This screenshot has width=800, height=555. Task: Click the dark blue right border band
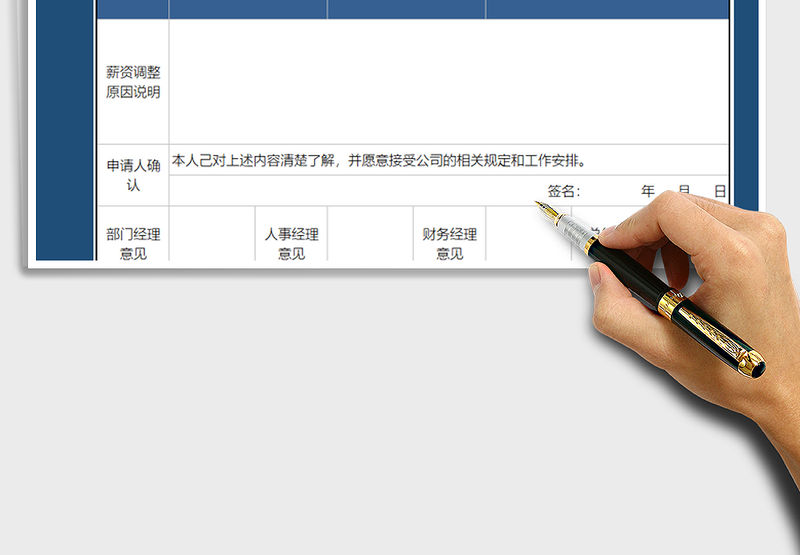745,100
